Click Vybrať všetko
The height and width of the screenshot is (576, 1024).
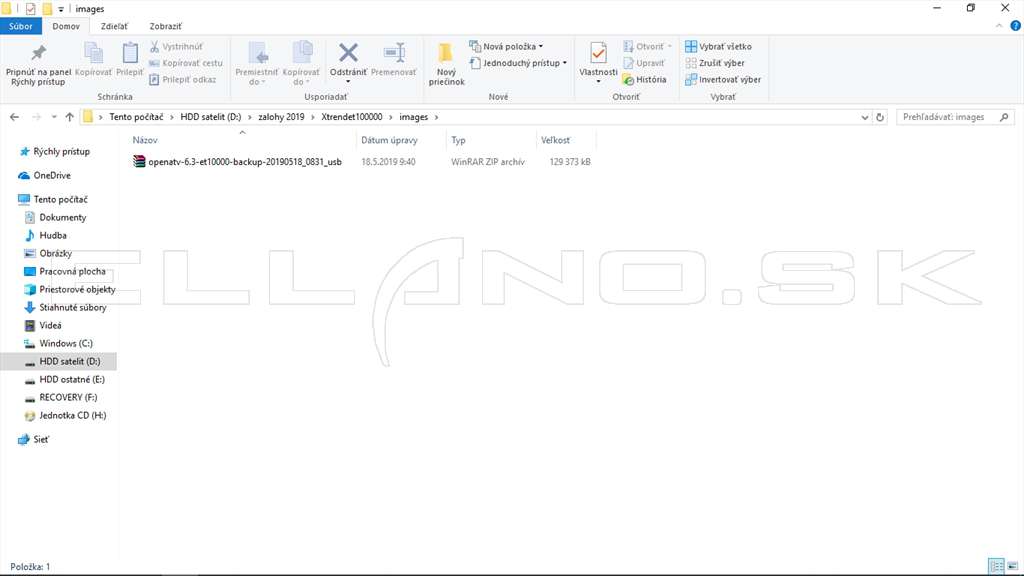(718, 46)
